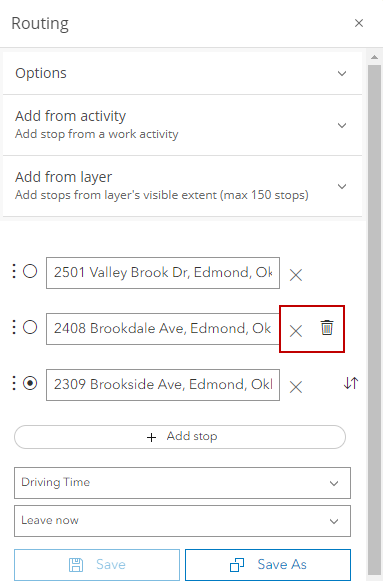Expand the Options section

pyautogui.click(x=182, y=73)
